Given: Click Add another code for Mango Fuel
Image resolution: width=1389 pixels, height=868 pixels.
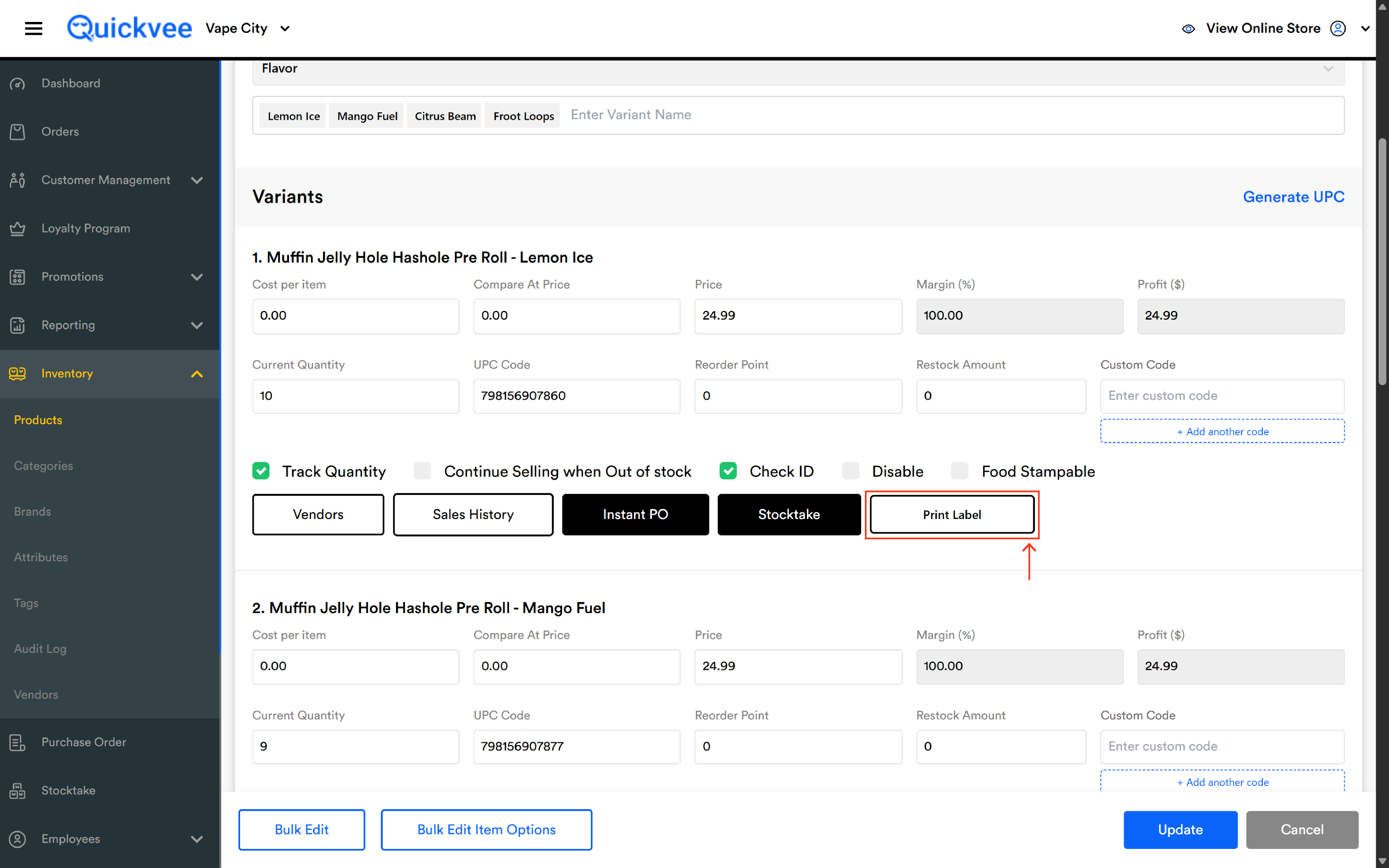Looking at the screenshot, I should 1222,781.
